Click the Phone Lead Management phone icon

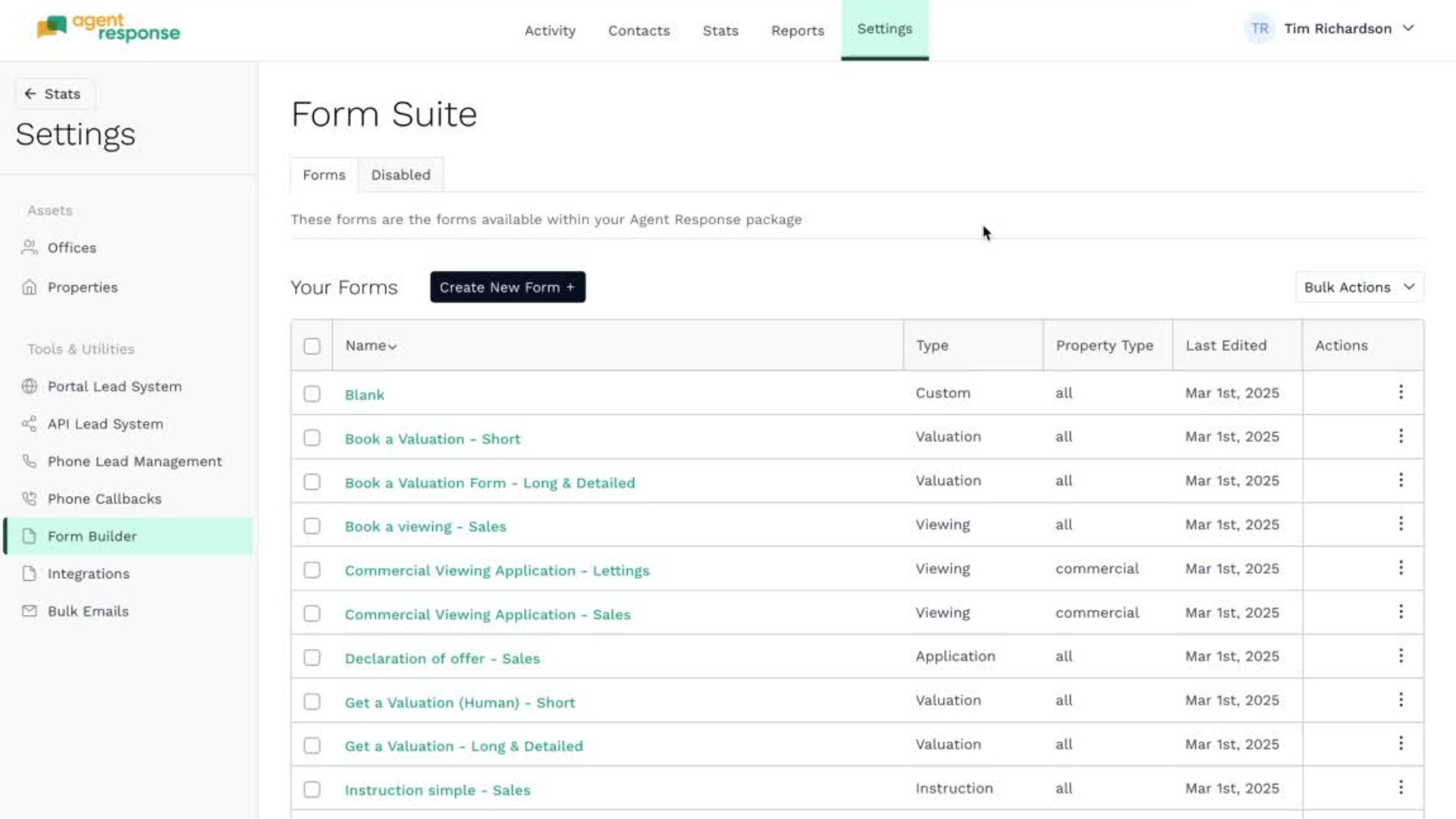click(30, 461)
